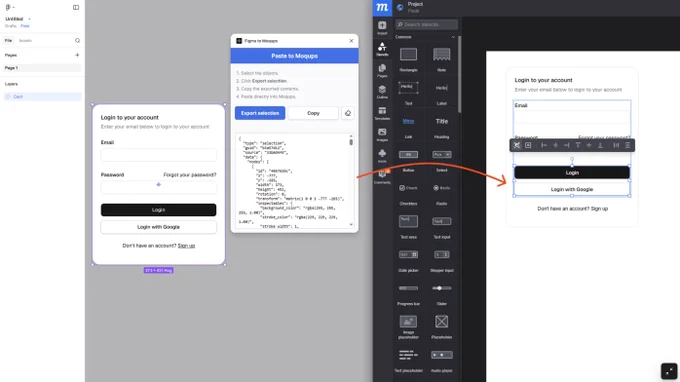Align selection top in floating toolbar

point(578,145)
